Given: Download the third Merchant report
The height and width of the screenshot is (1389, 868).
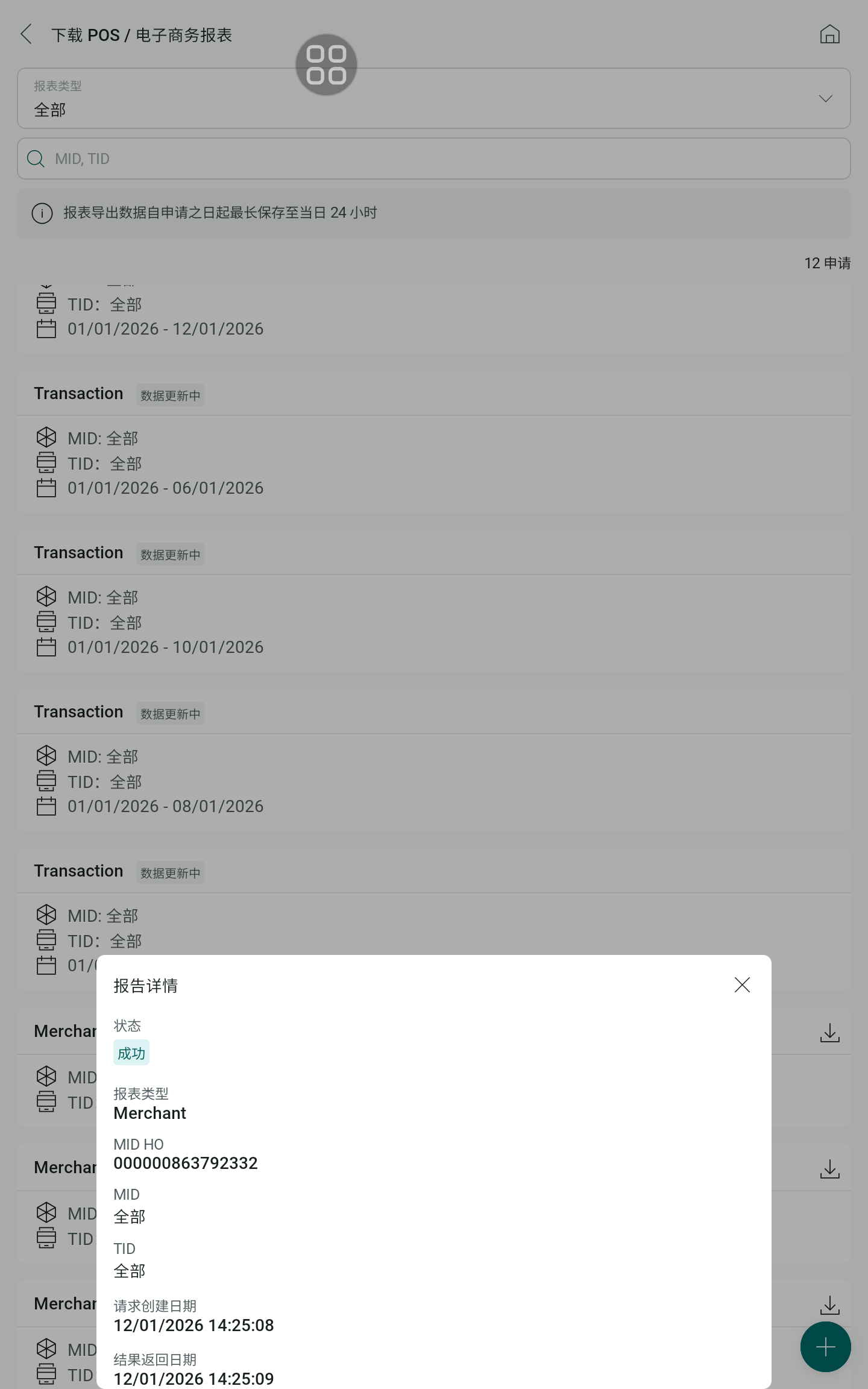Looking at the screenshot, I should [x=829, y=1305].
